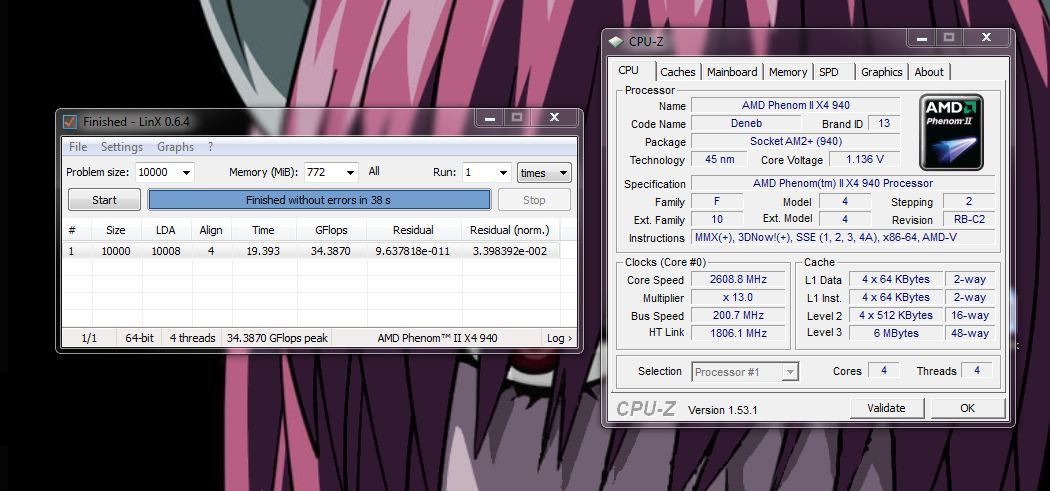Screen dimensions: 1050x491
Task: Select the 3.398392e-002 cell
Action: (x=510, y=251)
